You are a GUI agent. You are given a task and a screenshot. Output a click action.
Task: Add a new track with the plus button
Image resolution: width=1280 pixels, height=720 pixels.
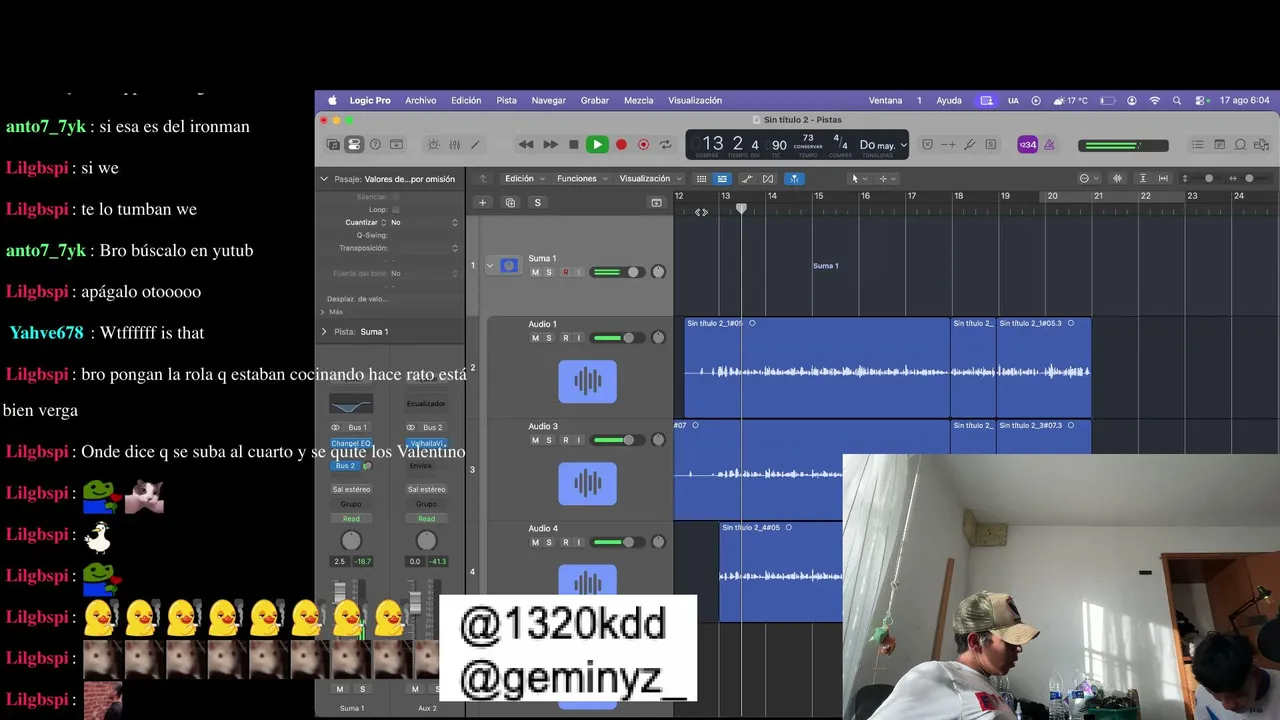point(482,203)
